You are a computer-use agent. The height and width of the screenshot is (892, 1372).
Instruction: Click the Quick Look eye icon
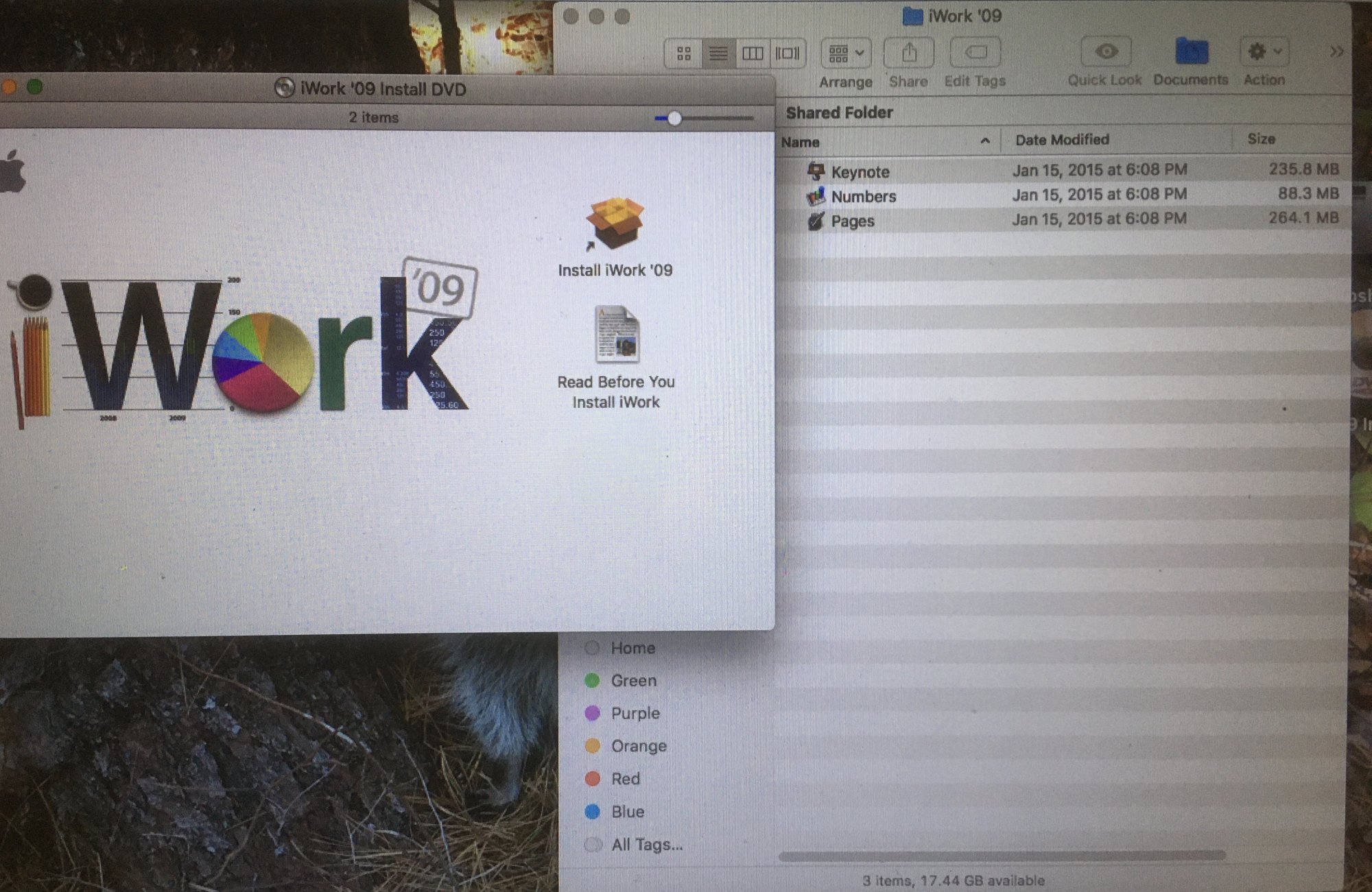[1105, 52]
